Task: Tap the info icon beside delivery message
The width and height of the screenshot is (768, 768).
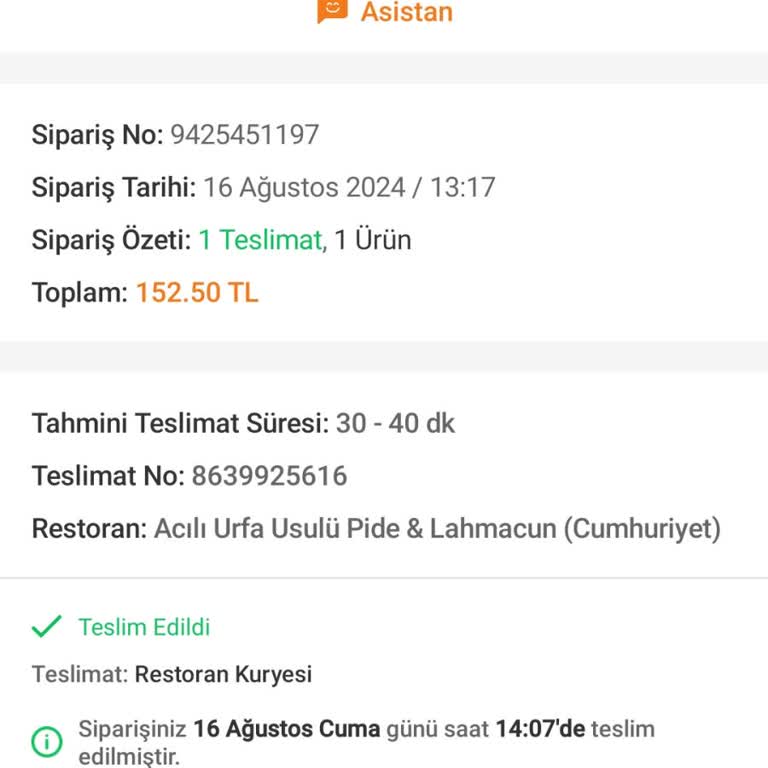Action: 47,741
